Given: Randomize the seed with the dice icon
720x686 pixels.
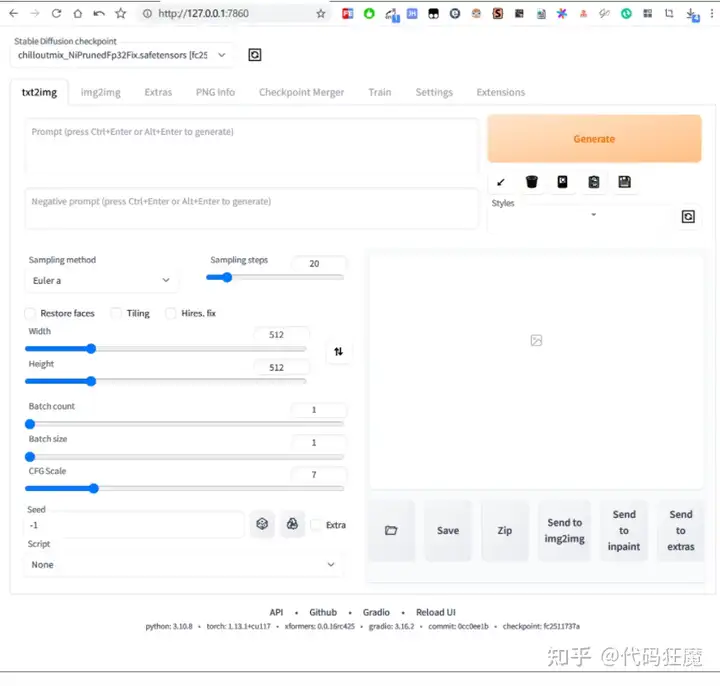Looking at the screenshot, I should coord(262,524).
